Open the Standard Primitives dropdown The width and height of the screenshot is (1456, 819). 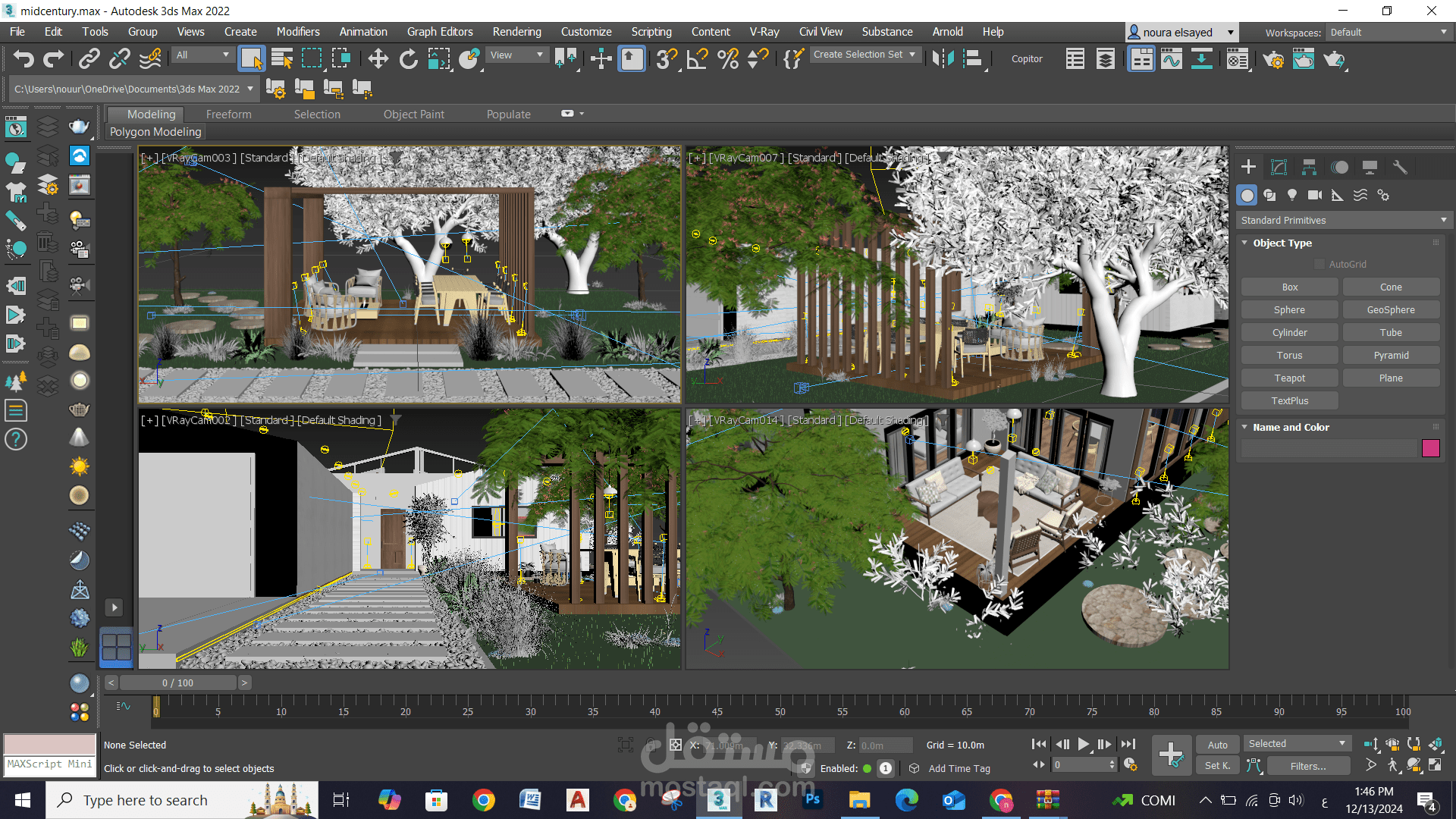point(1343,220)
